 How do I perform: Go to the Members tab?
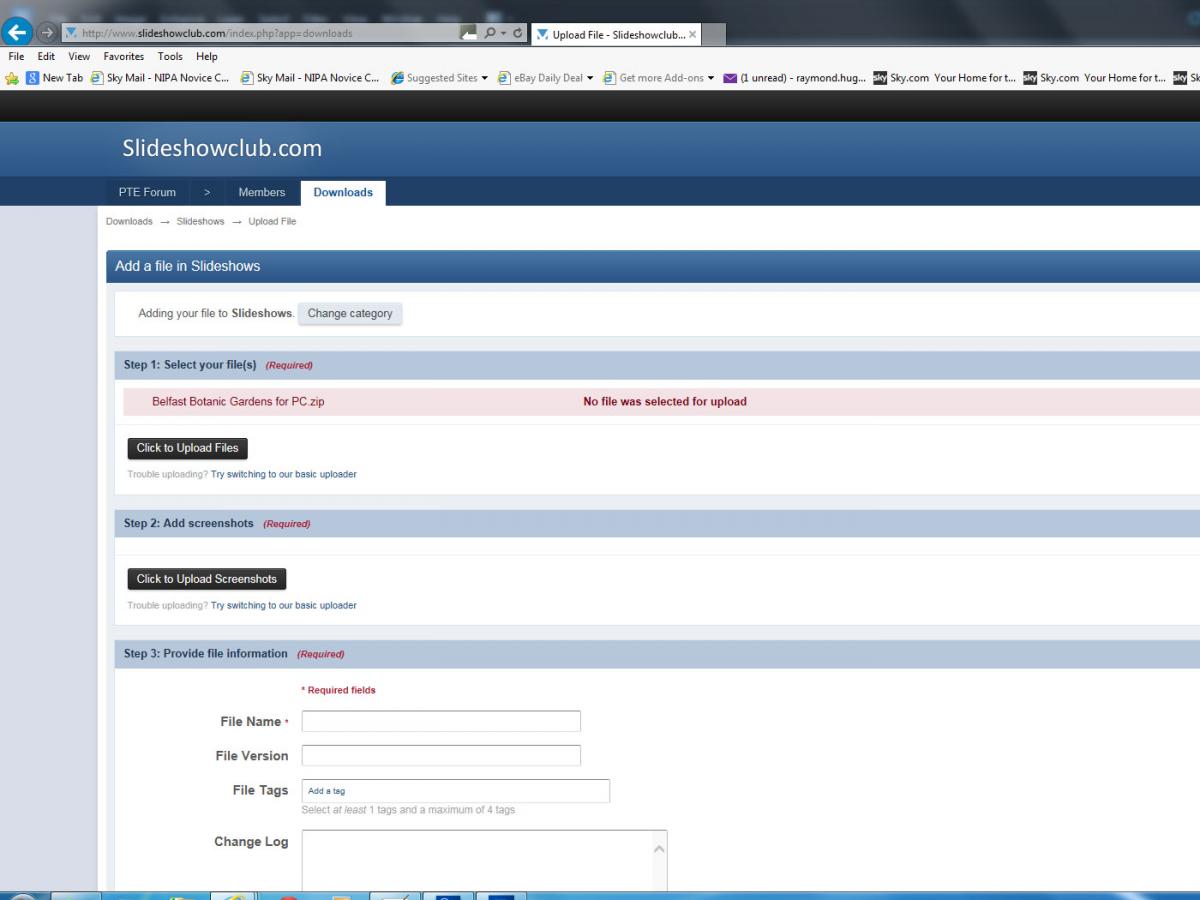tap(261, 192)
